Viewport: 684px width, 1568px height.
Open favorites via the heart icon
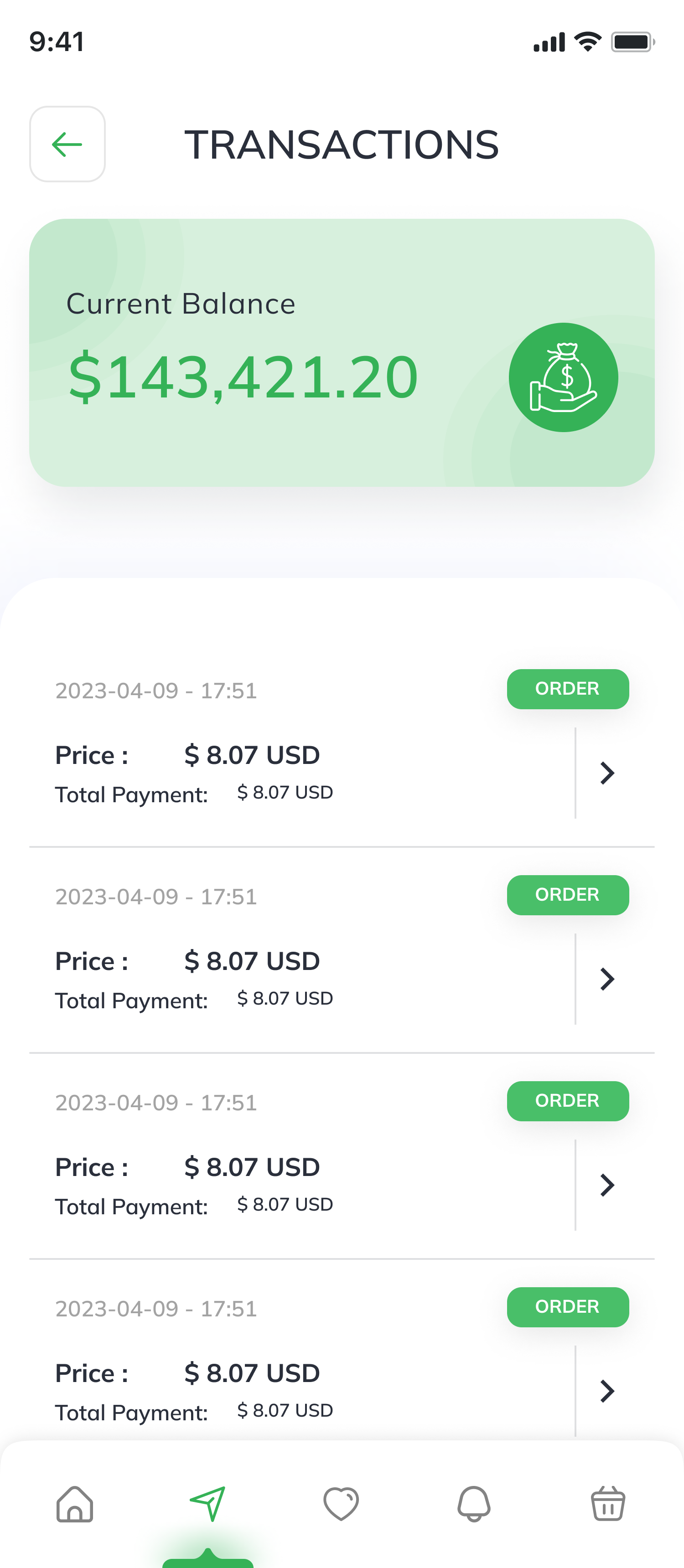[341, 1503]
